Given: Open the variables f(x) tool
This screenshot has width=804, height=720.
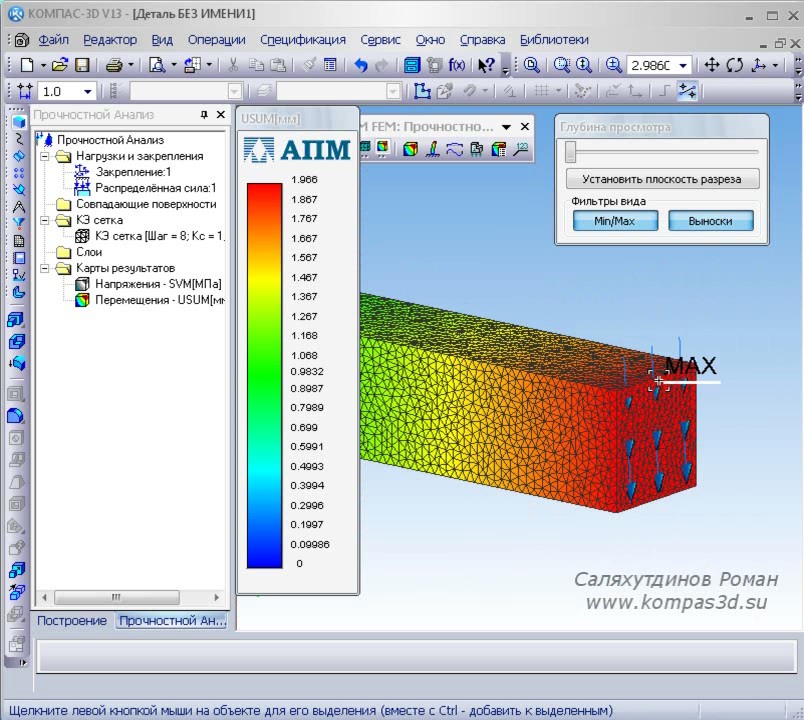Looking at the screenshot, I should click(456, 65).
